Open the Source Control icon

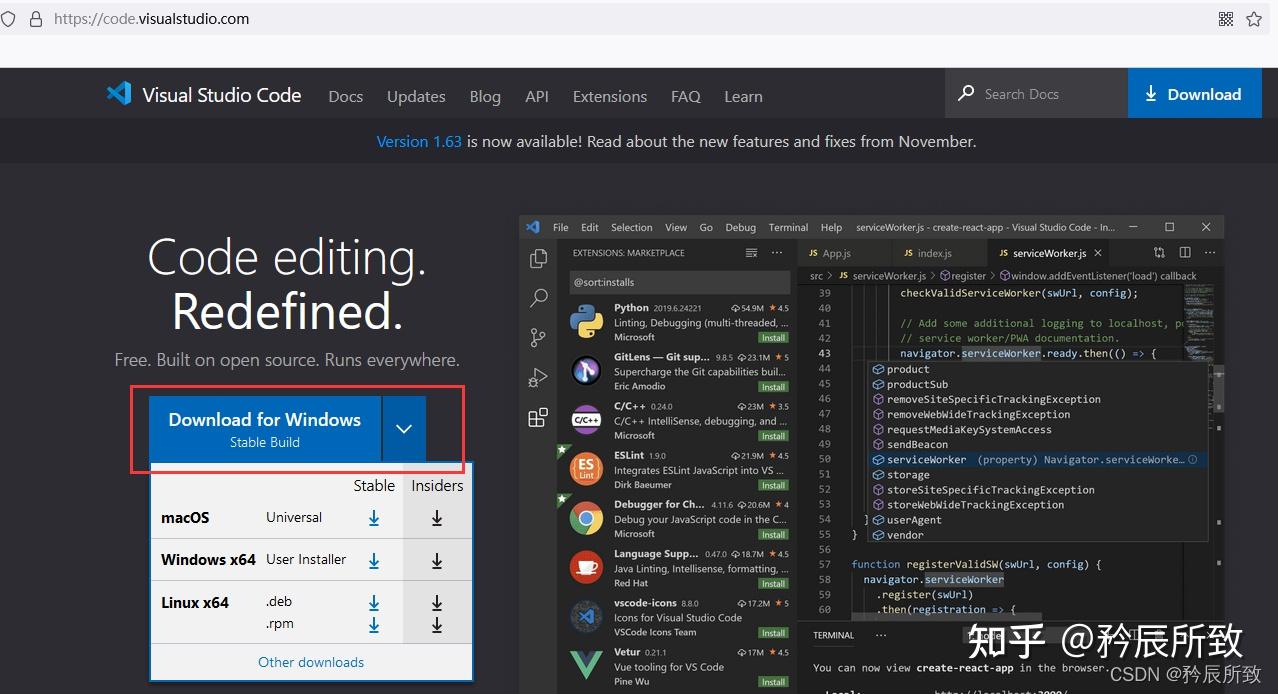(x=538, y=337)
